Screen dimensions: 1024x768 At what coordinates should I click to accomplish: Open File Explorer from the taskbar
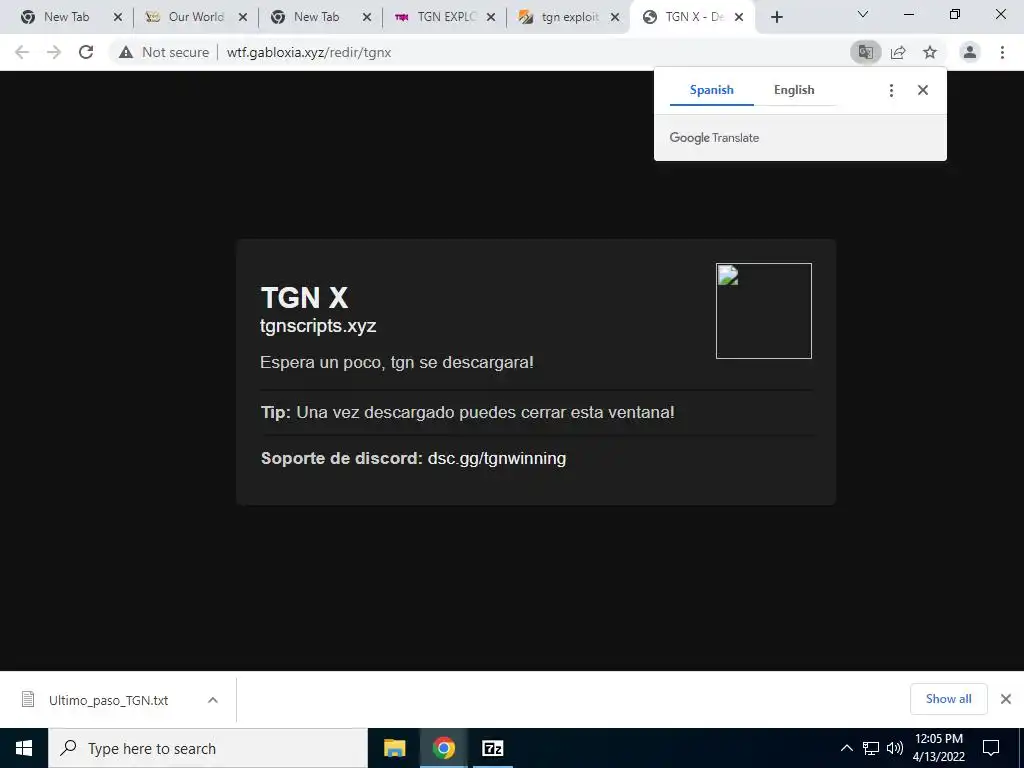pyautogui.click(x=394, y=748)
